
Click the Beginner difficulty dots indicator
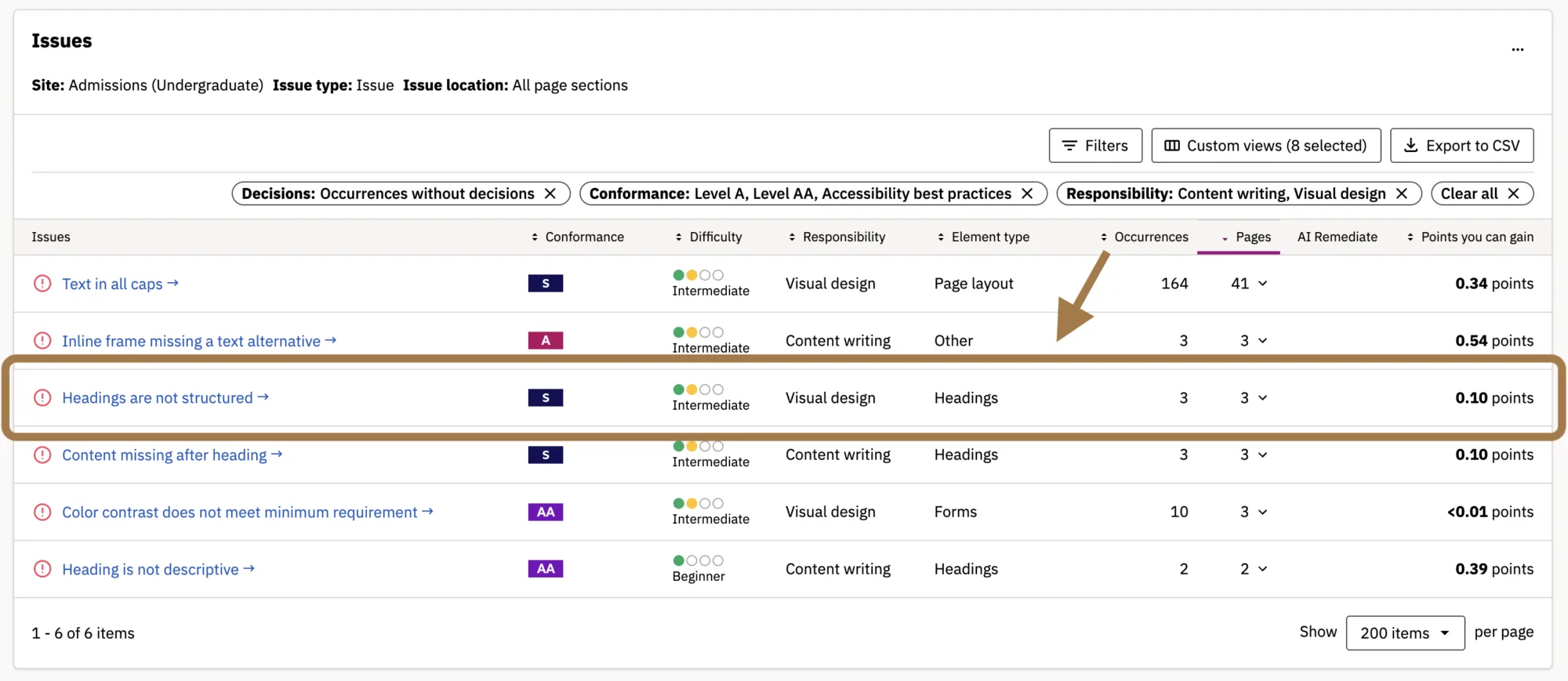698,560
